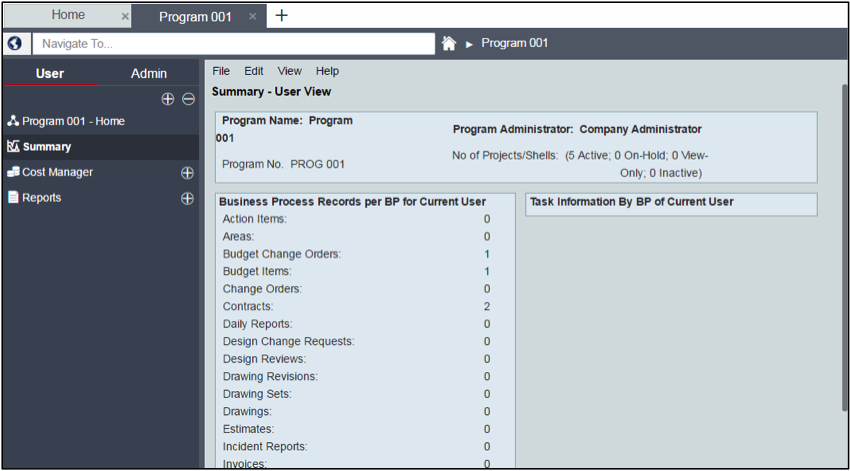This screenshot has width=850, height=471.
Task: Expand the Cost Manager node
Action: click(187, 173)
